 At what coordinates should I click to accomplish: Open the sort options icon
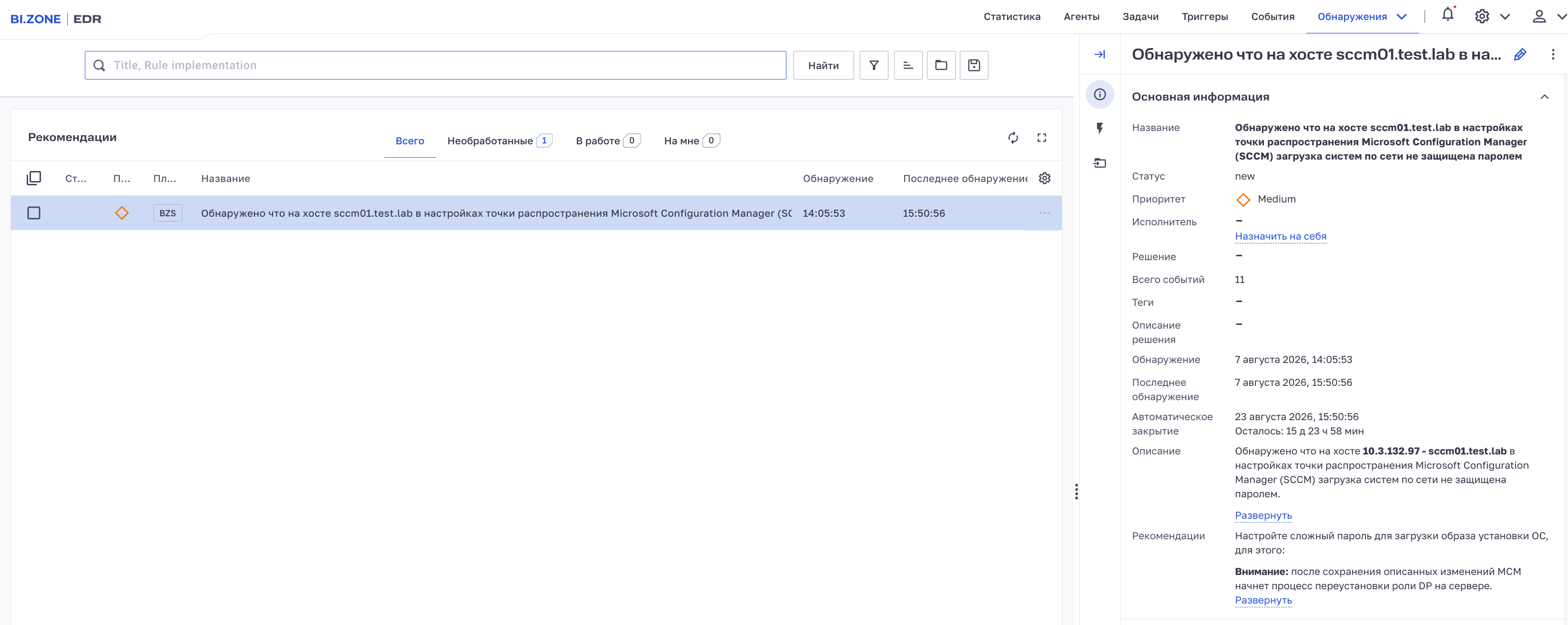[907, 65]
